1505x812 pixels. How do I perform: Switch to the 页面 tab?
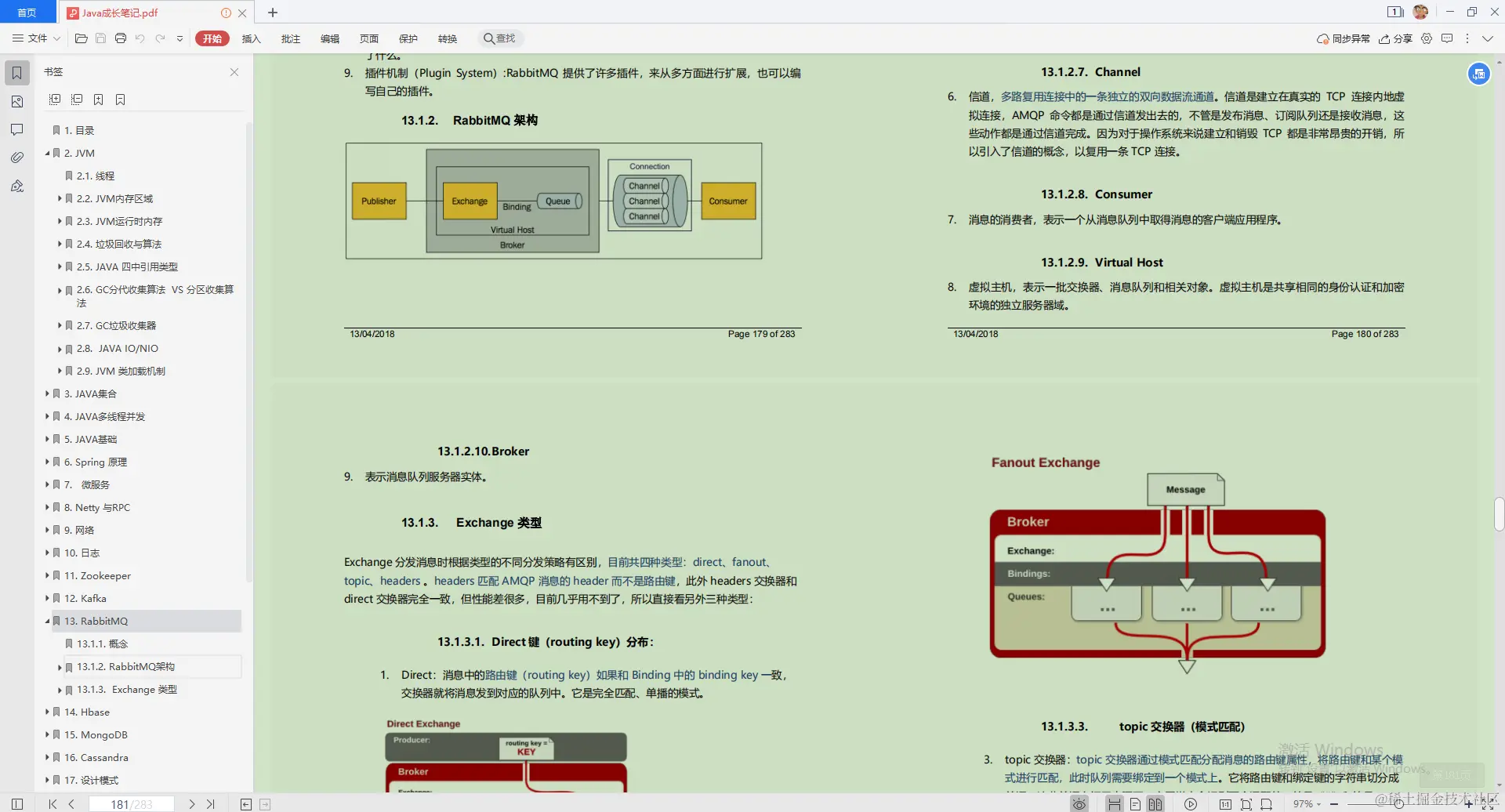(x=369, y=38)
